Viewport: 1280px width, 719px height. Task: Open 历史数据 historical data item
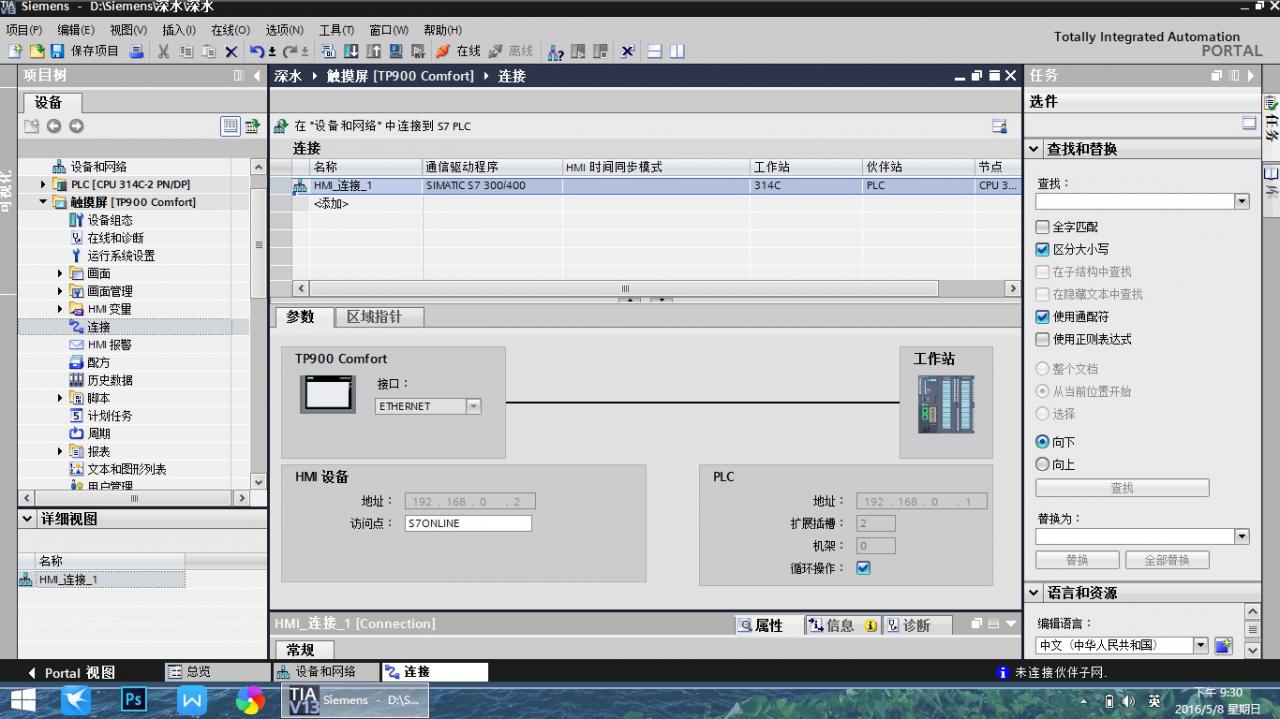pos(109,380)
